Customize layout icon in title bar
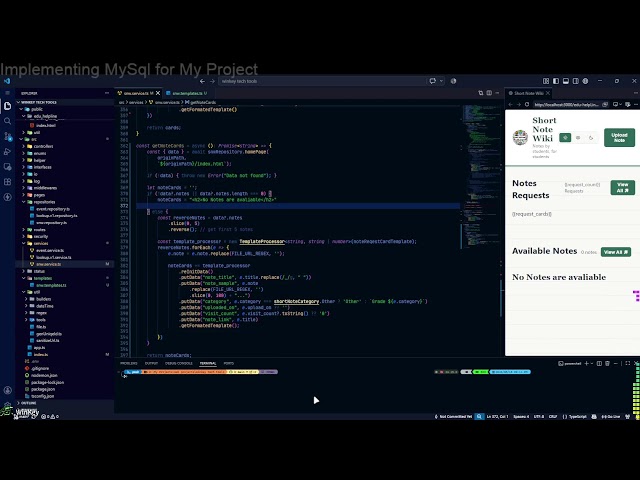 (x=546, y=81)
